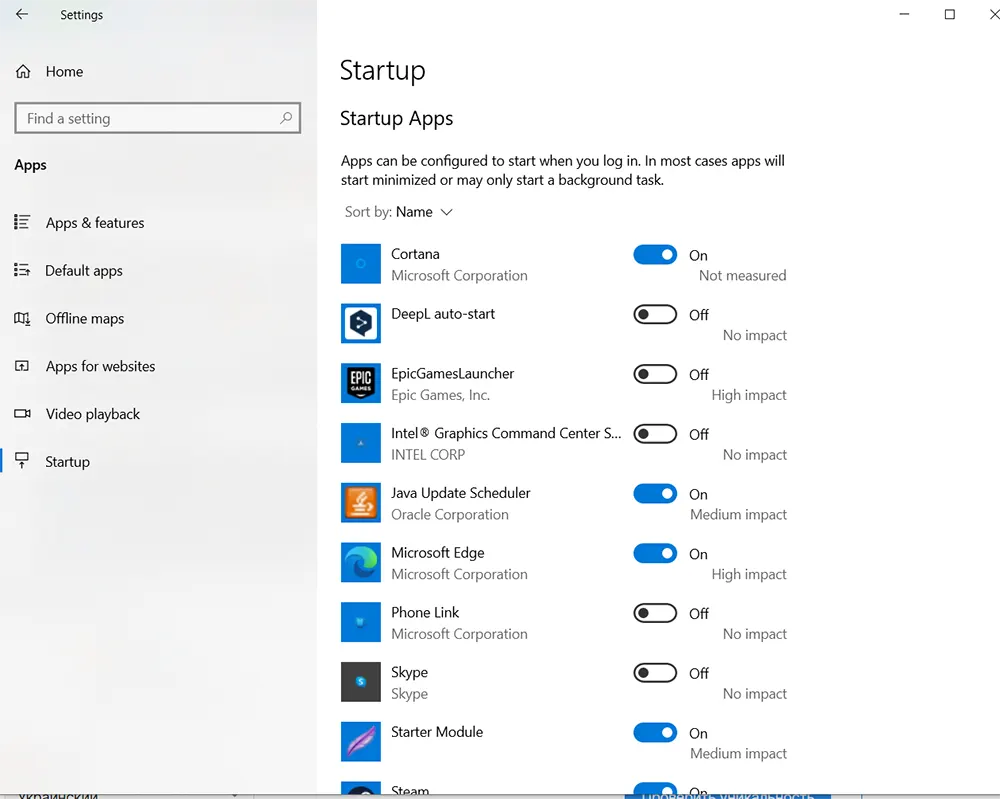
Task: Enable EpicGamesLauncher startup toggle
Action: [655, 374]
